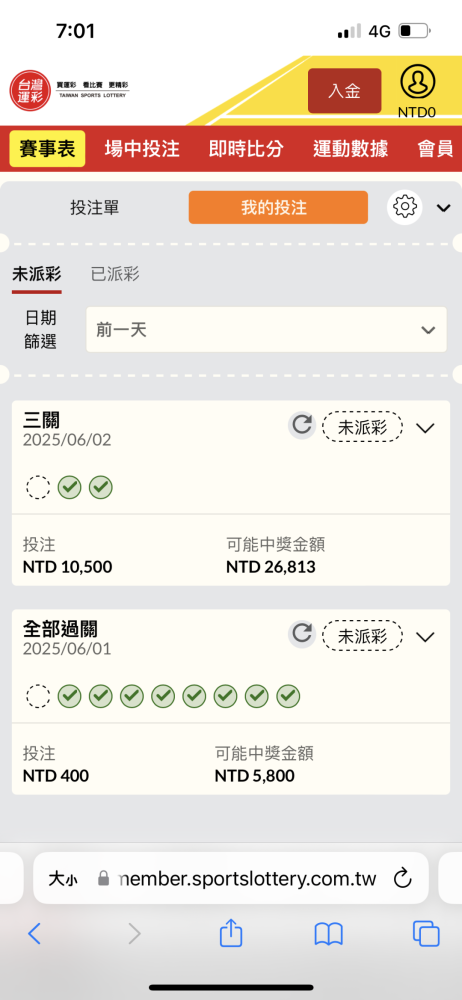Open the member account profile icon
The height and width of the screenshot is (1000, 462).
coord(417,82)
